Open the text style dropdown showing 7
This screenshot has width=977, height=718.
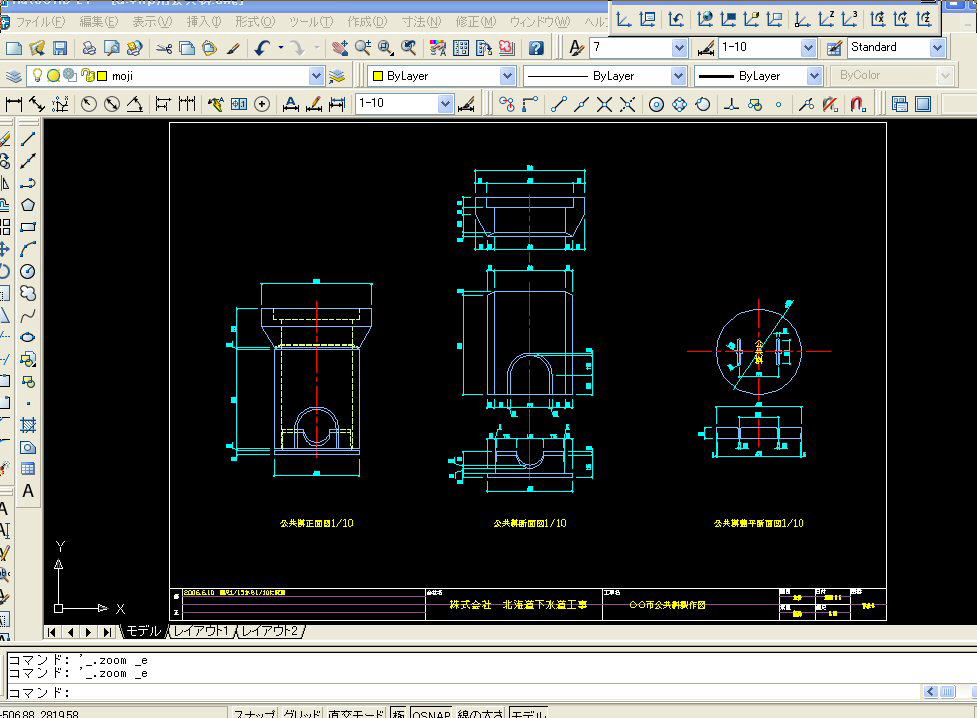(680, 47)
